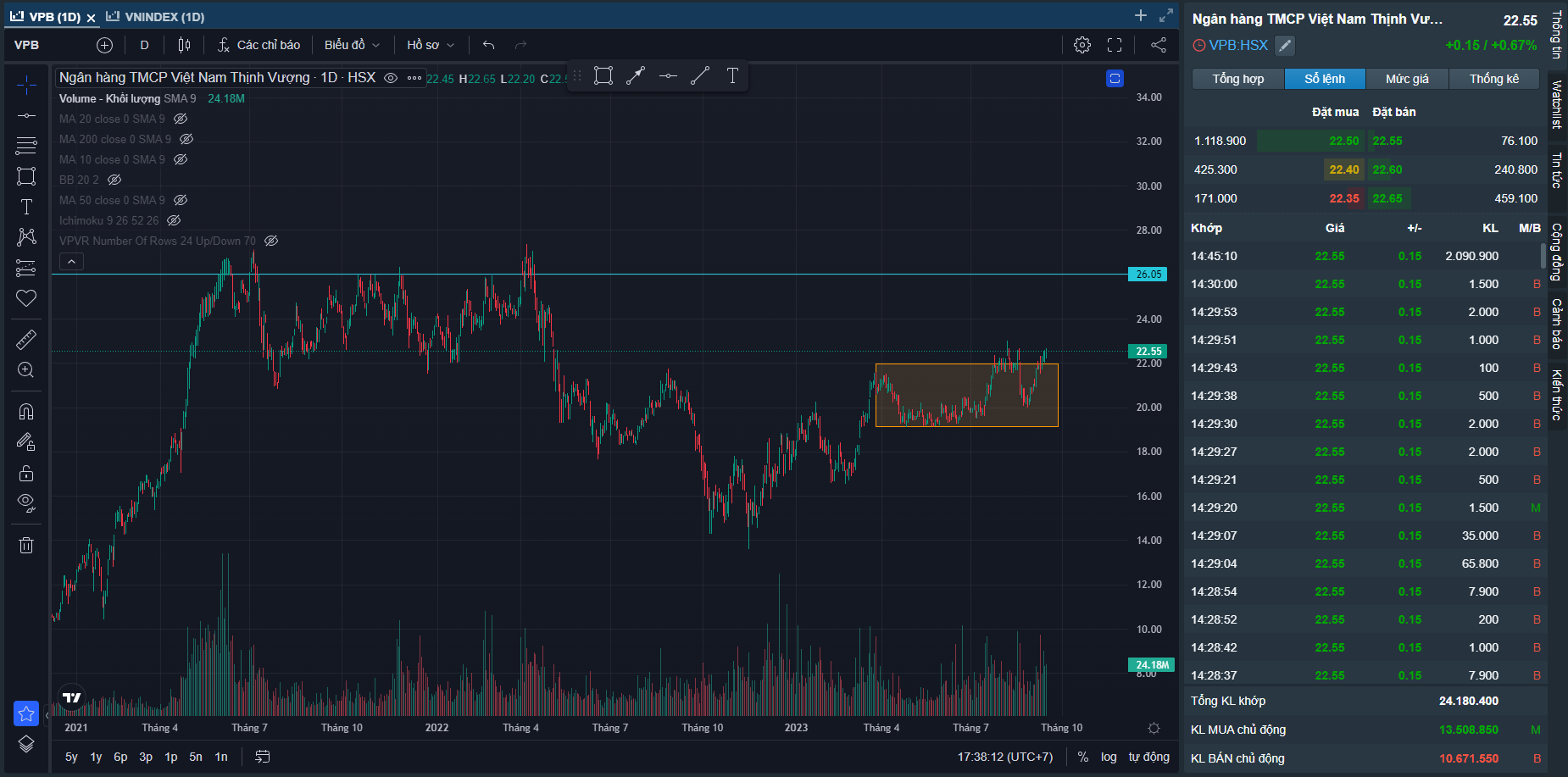Image resolution: width=1568 pixels, height=777 pixels.
Task: Activate the zoom in tool
Action: 26,370
